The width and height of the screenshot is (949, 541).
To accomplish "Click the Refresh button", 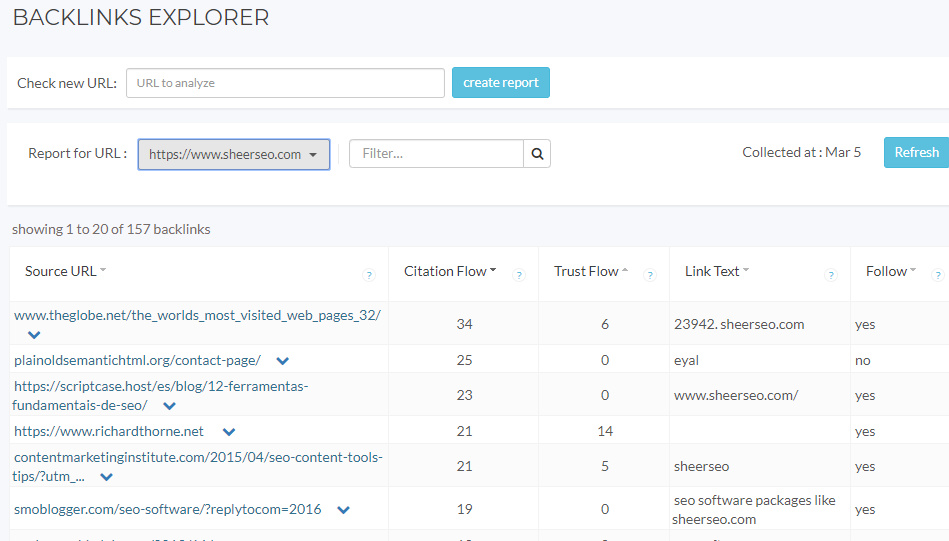I will pyautogui.click(x=916, y=152).
